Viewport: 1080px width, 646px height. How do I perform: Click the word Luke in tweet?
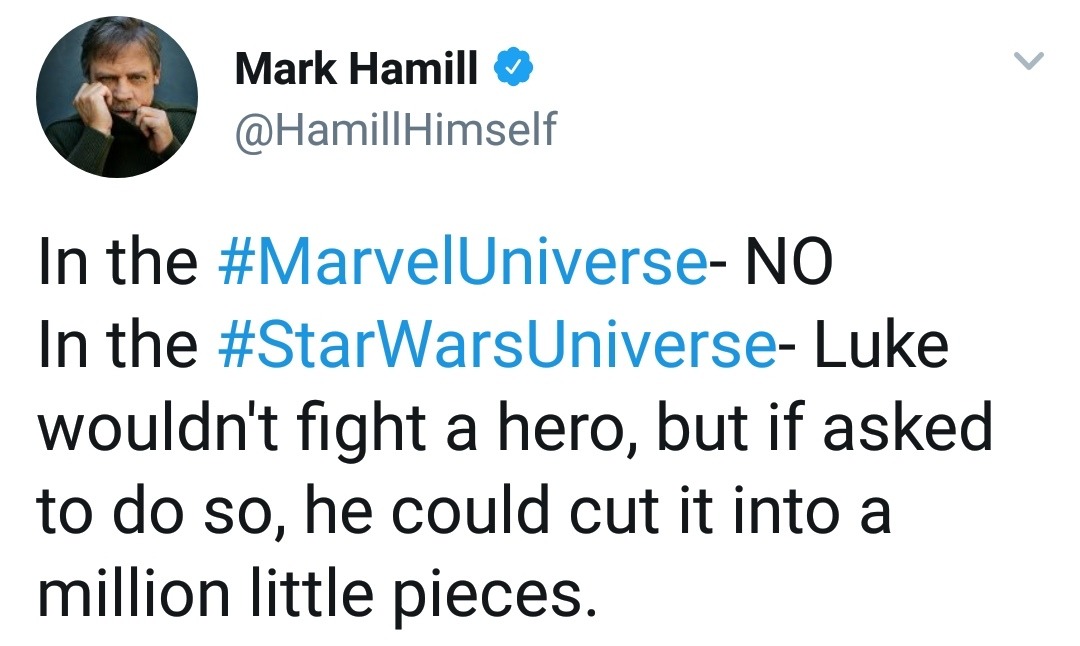tap(880, 345)
